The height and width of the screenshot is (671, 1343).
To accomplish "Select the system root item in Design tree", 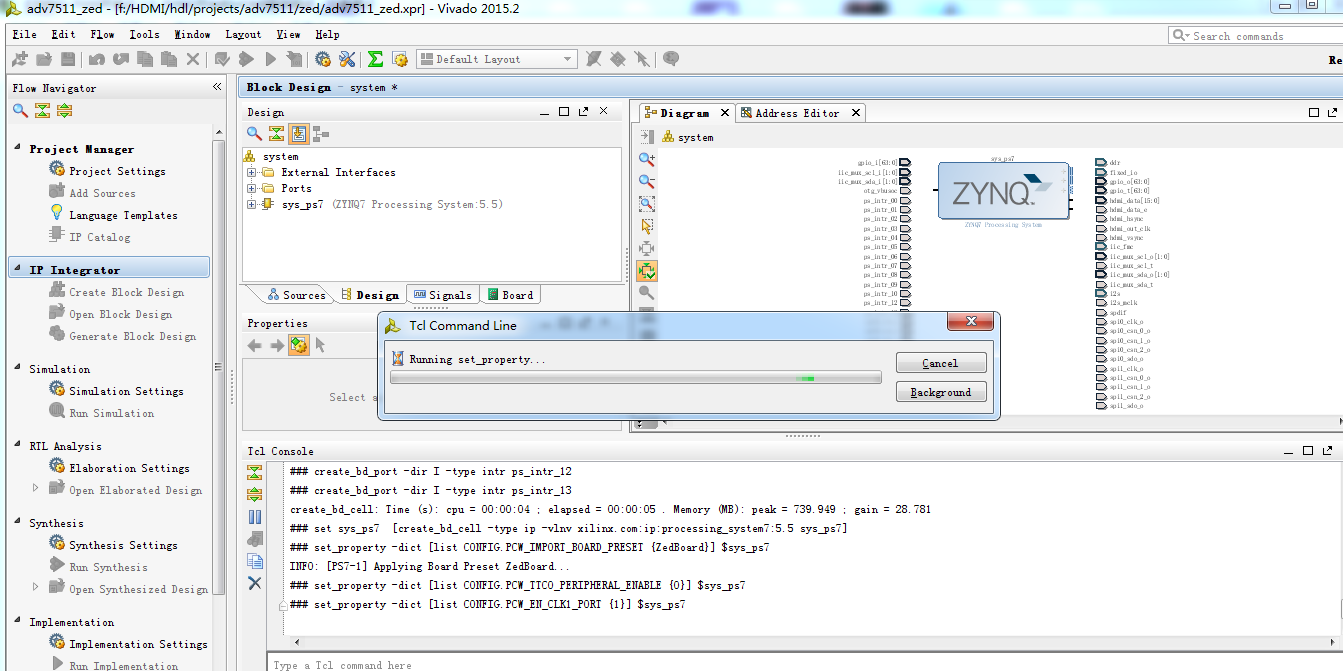I will [280, 156].
